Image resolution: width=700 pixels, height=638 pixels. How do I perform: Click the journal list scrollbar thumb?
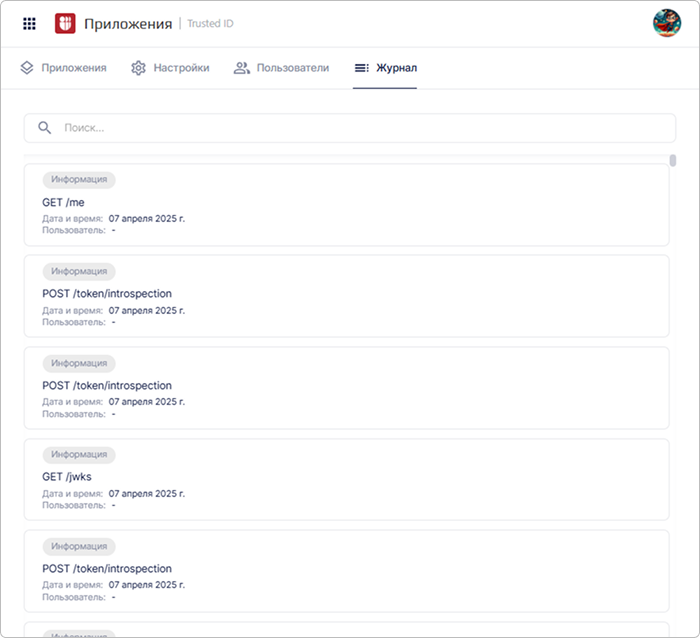pyautogui.click(x=673, y=160)
